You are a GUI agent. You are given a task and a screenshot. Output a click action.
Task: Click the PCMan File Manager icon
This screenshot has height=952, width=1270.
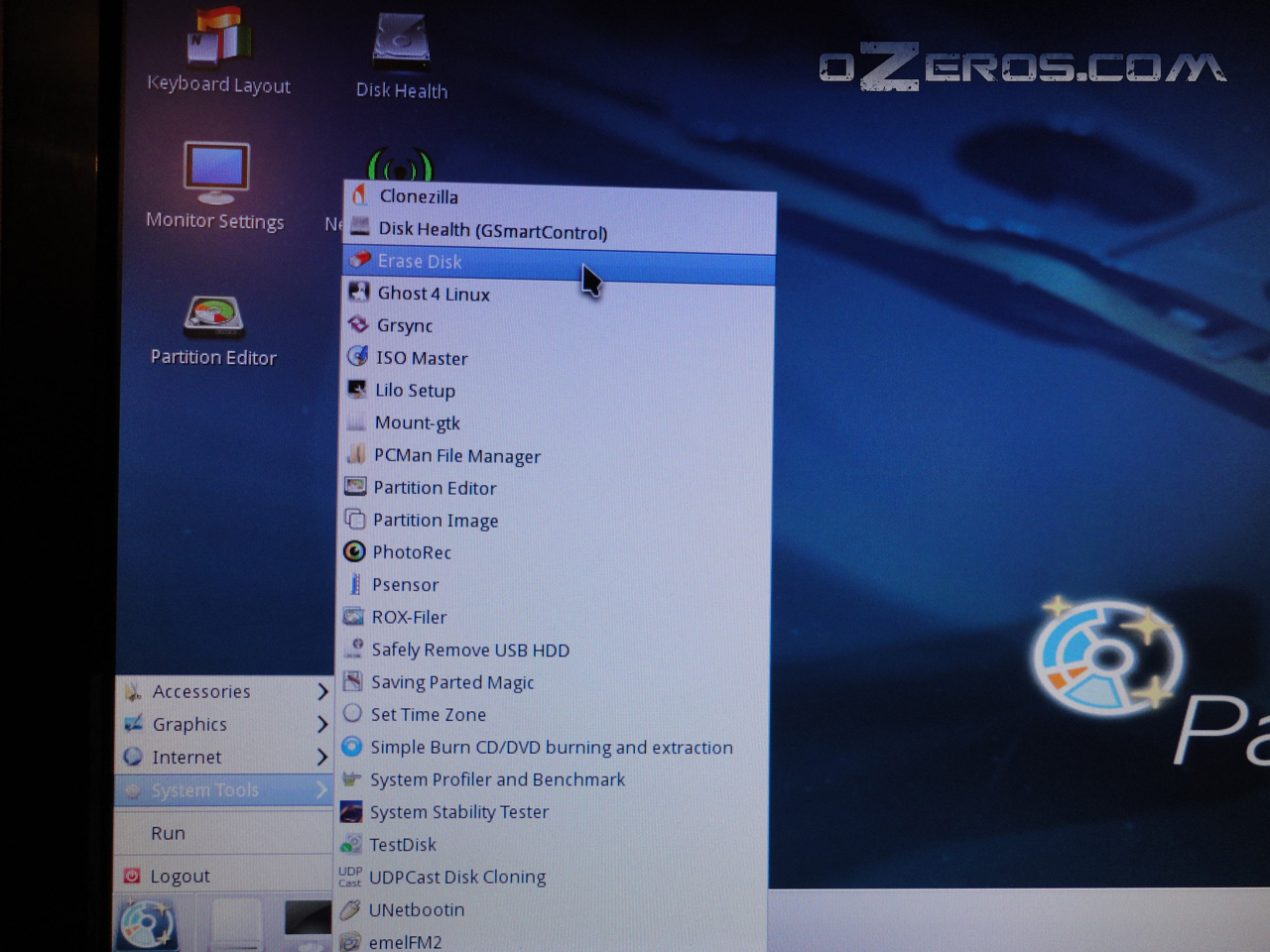(356, 454)
